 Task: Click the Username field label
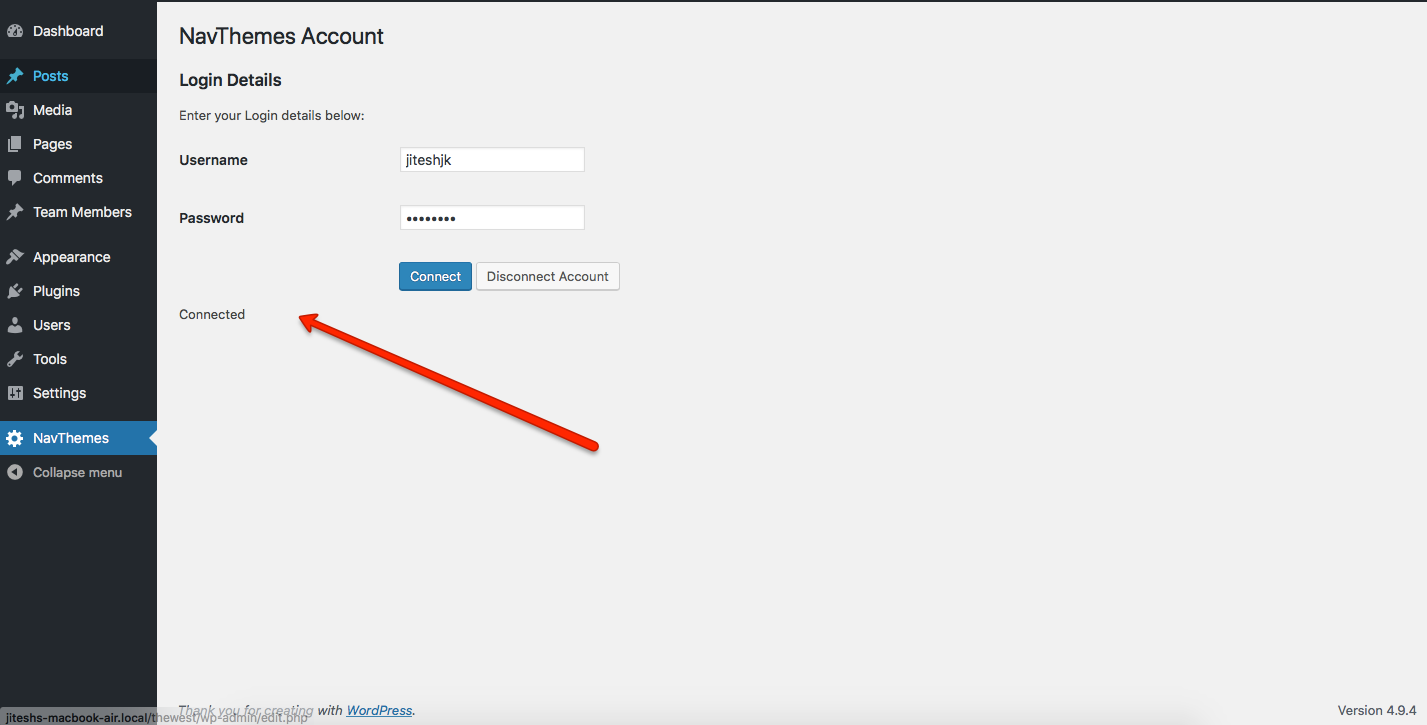click(213, 160)
